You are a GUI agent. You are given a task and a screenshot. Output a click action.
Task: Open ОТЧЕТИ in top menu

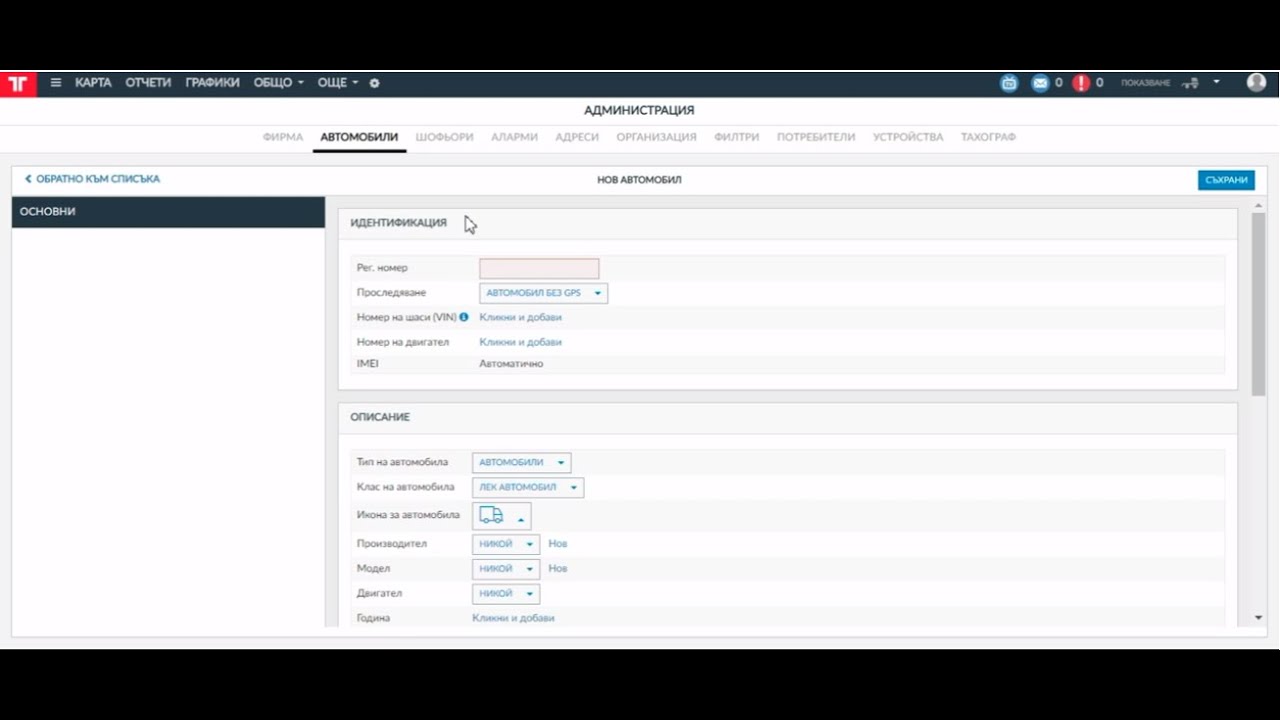(148, 83)
